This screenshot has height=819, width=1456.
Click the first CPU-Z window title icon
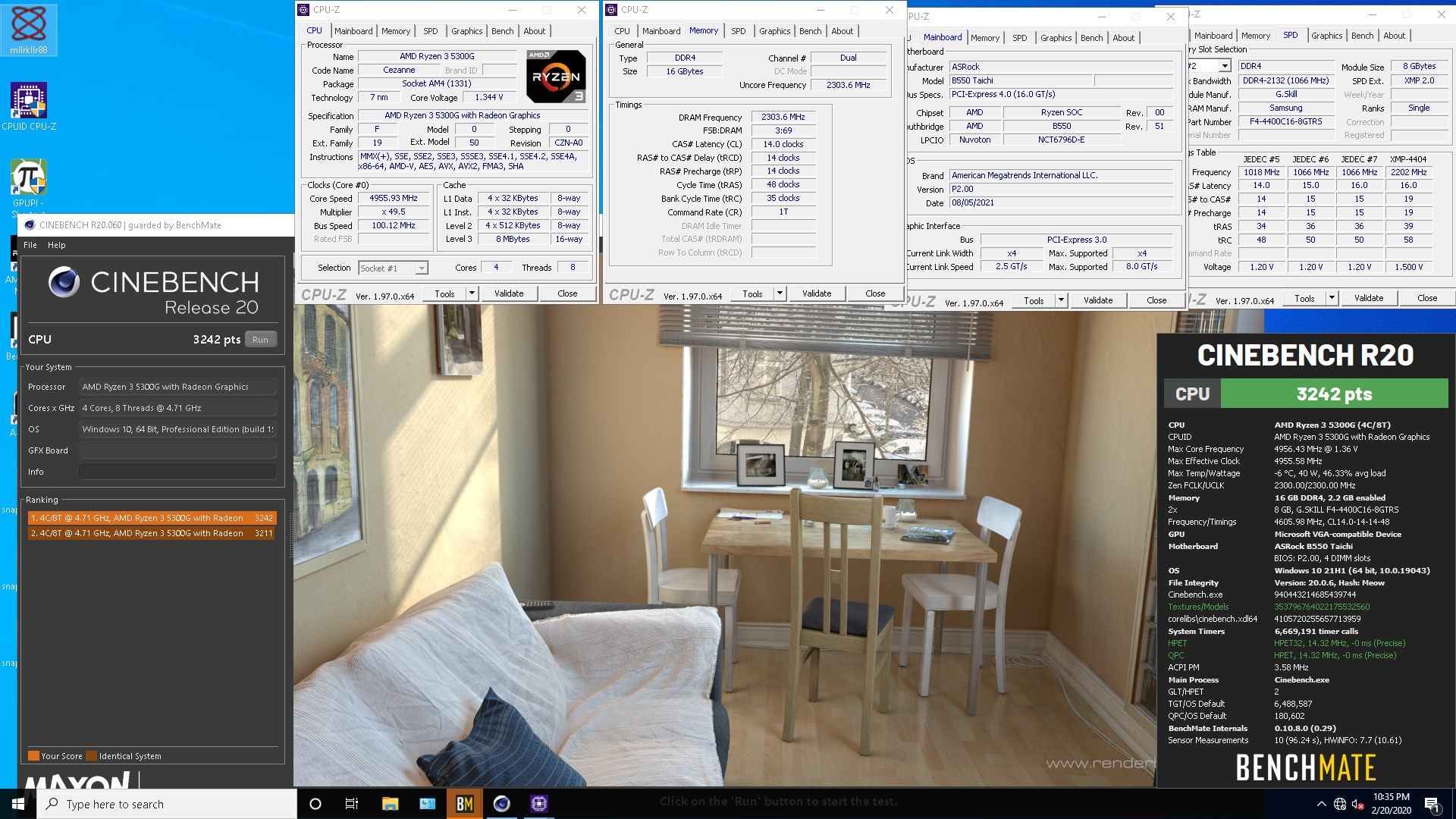click(x=303, y=10)
